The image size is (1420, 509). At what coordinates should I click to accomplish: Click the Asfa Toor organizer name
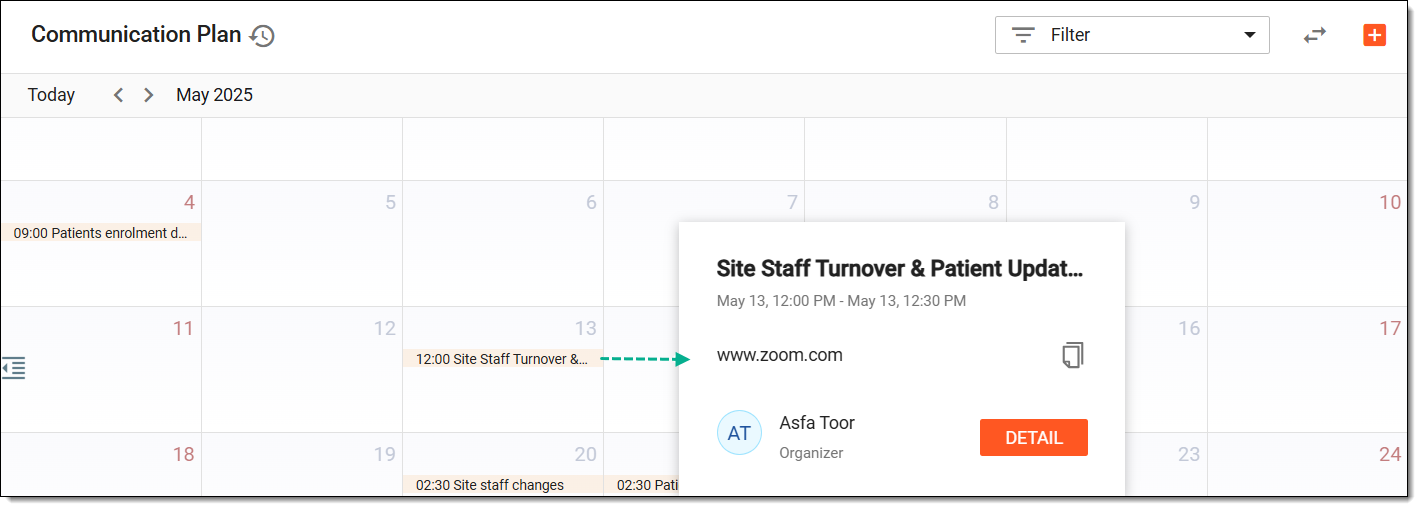817,423
